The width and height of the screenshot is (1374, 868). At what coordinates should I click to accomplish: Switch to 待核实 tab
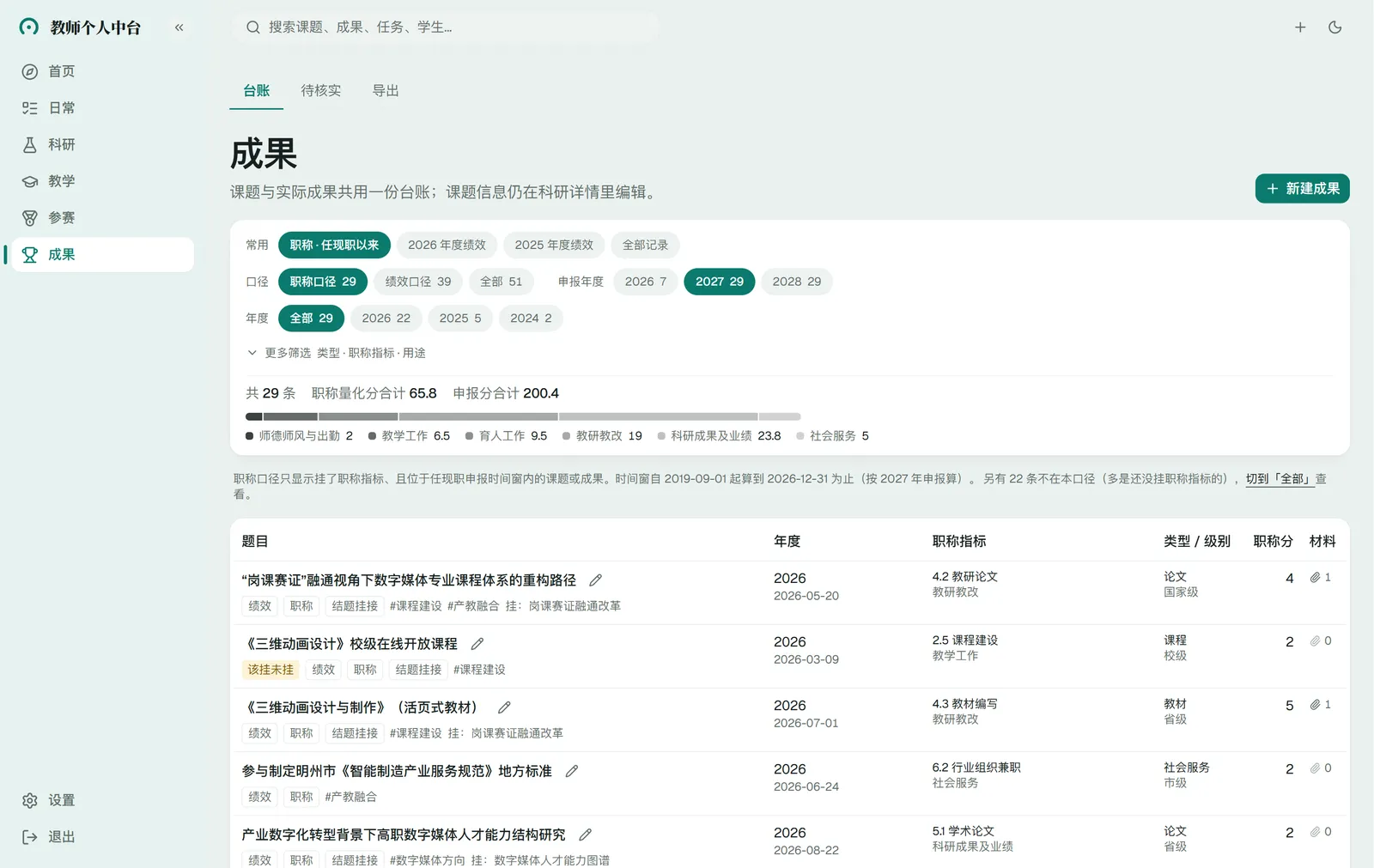[x=321, y=91]
